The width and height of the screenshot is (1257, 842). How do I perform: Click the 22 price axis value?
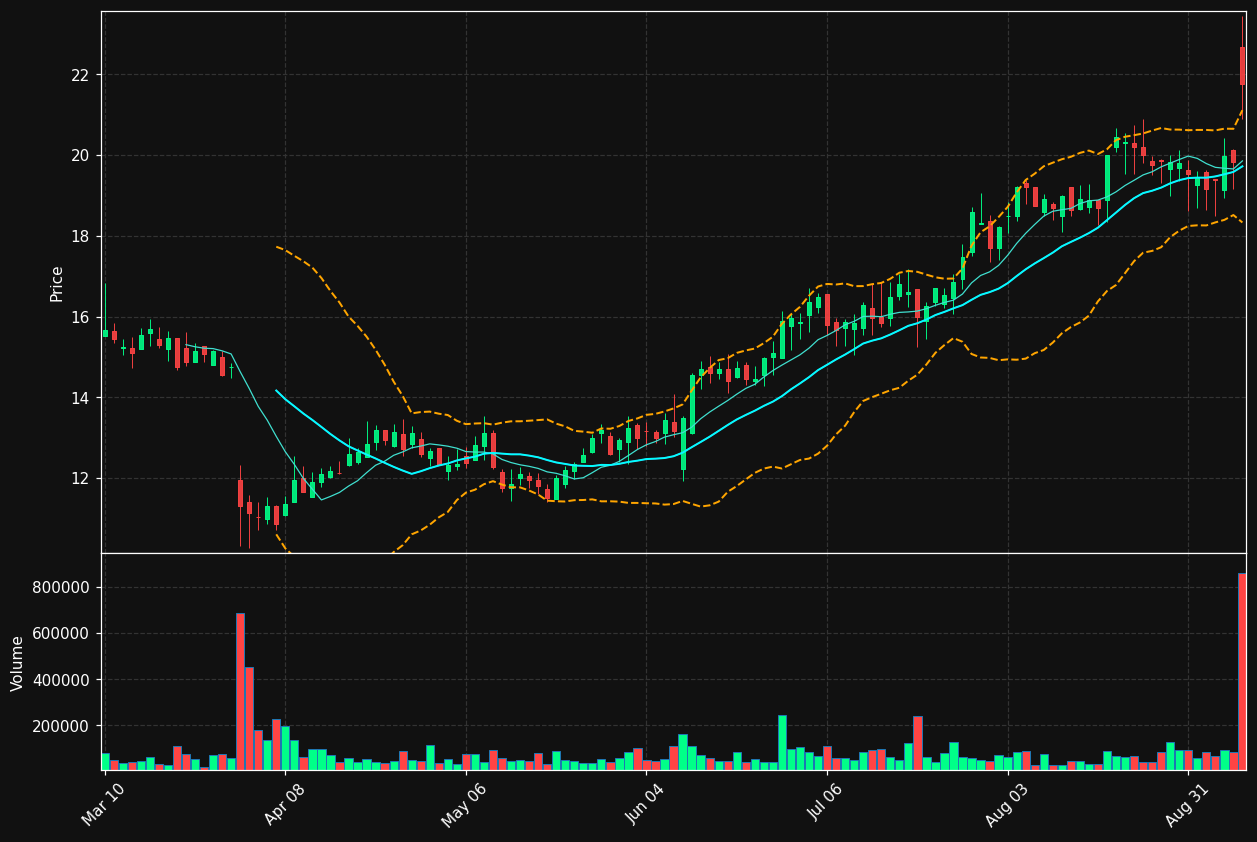pyautogui.click(x=80, y=75)
